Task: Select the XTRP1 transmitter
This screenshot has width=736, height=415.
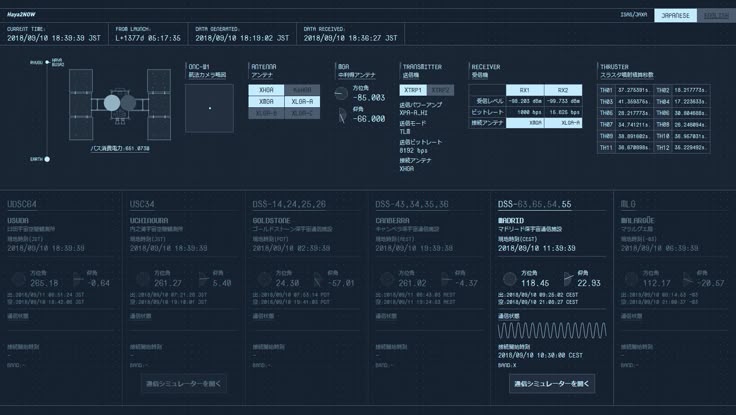Action: 413,90
